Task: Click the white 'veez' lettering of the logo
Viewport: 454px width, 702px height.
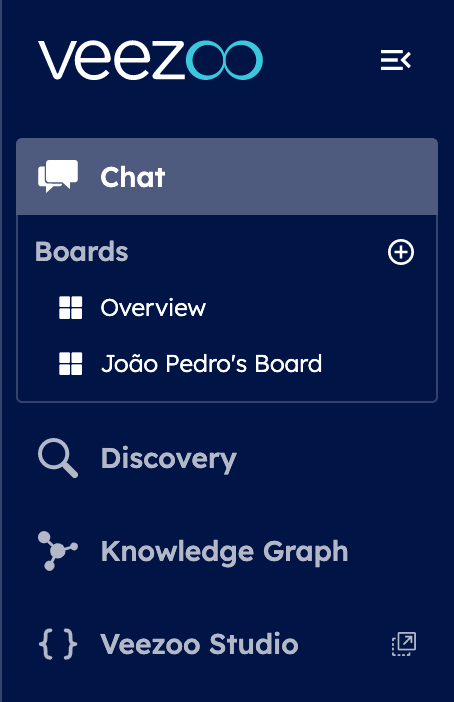Action: [x=111, y=60]
